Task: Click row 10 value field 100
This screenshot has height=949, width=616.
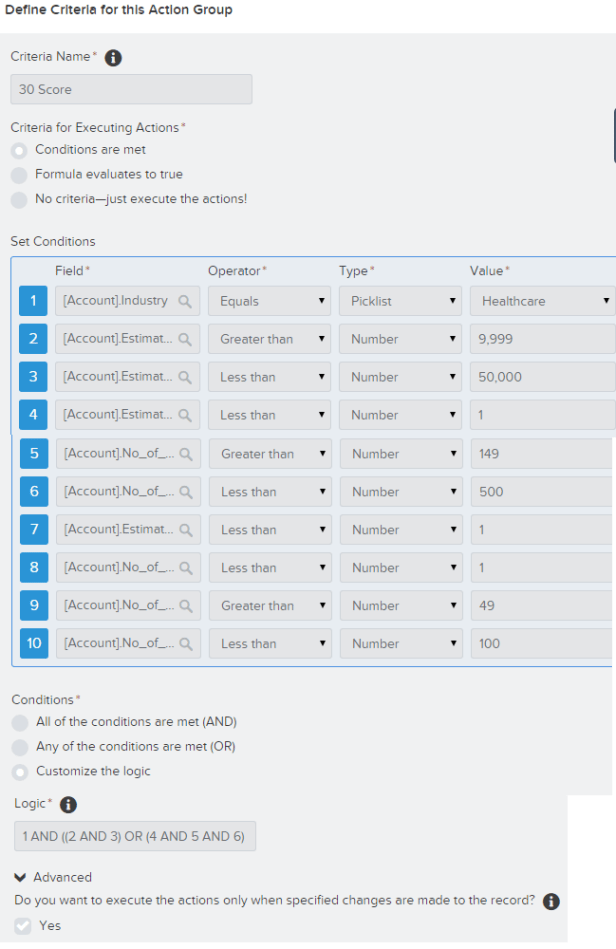Action: click(542, 643)
